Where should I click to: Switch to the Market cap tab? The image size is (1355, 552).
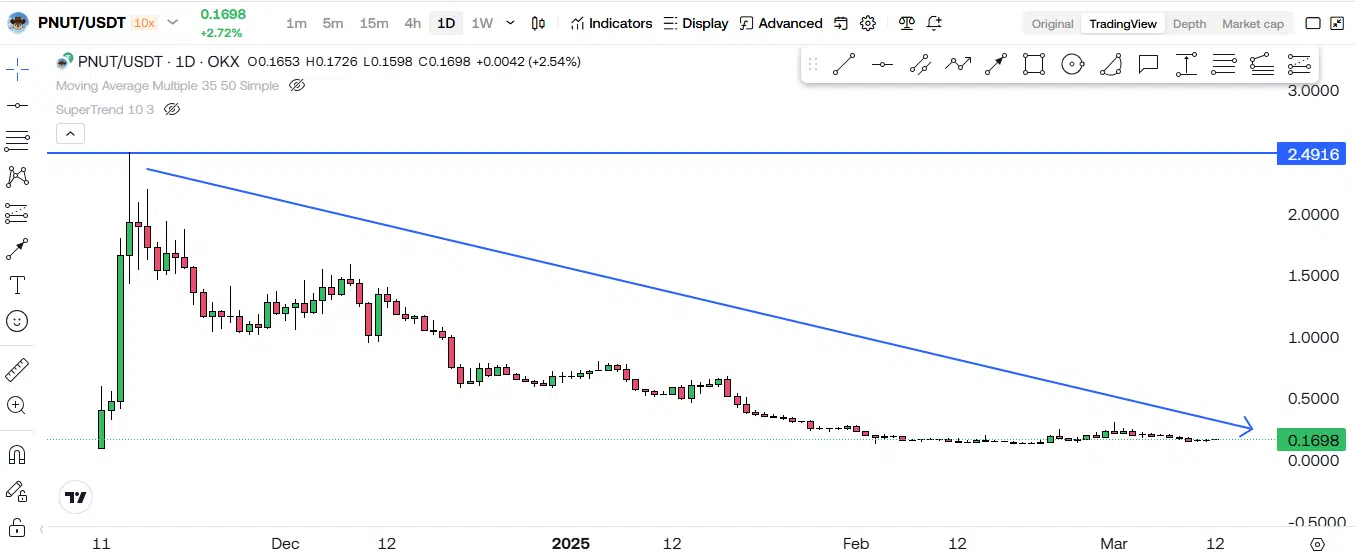[x=1253, y=23]
